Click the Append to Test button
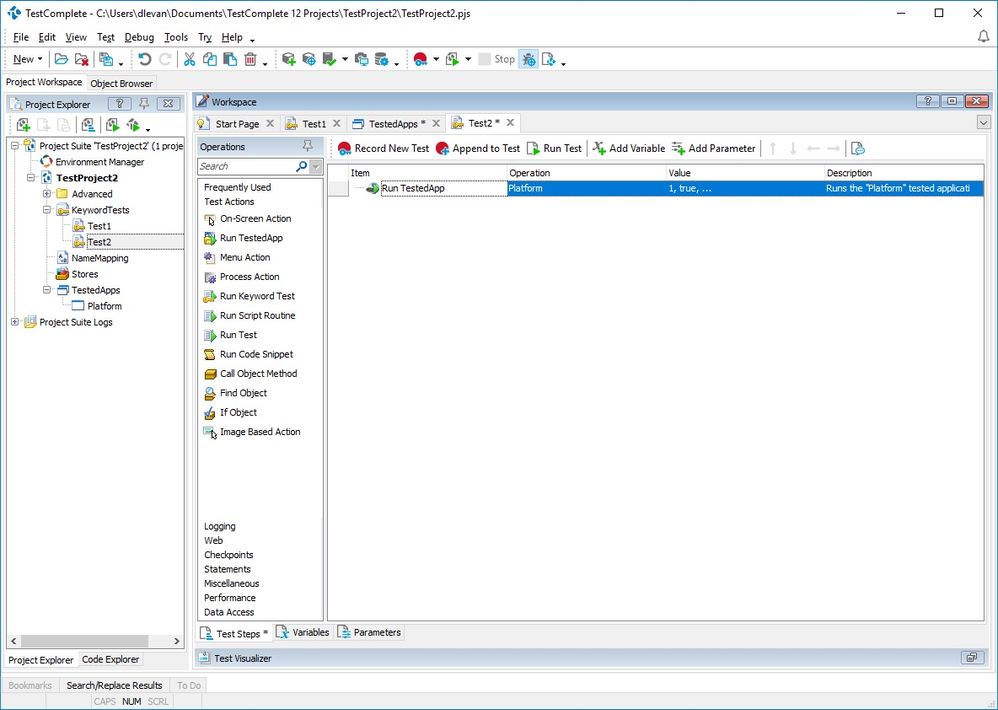Screen dimensions: 998x710 click(x=477, y=148)
